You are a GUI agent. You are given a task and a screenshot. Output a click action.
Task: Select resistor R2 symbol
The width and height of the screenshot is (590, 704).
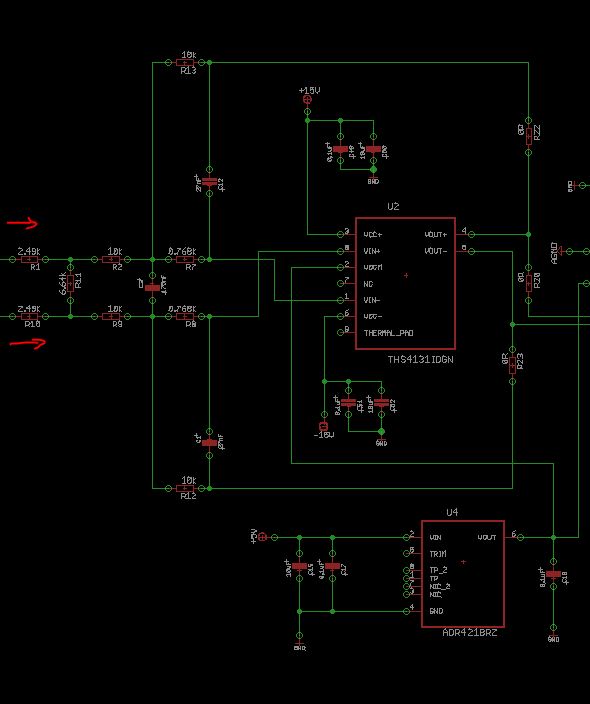(x=111, y=260)
